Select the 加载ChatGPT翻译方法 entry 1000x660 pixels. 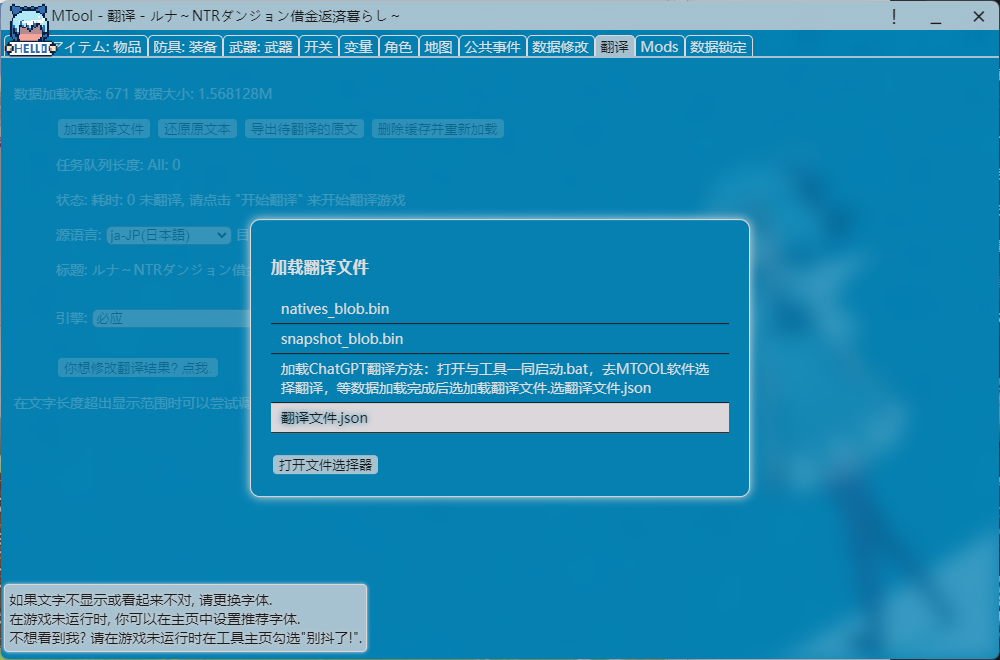tap(499, 378)
